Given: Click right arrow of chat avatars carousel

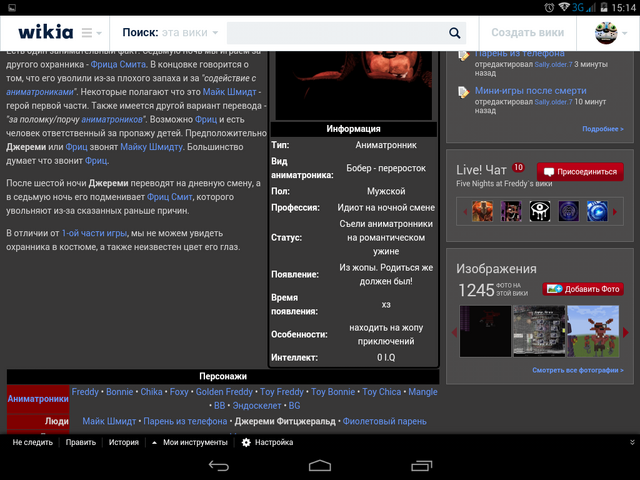Looking at the screenshot, I should pyautogui.click(x=615, y=211).
